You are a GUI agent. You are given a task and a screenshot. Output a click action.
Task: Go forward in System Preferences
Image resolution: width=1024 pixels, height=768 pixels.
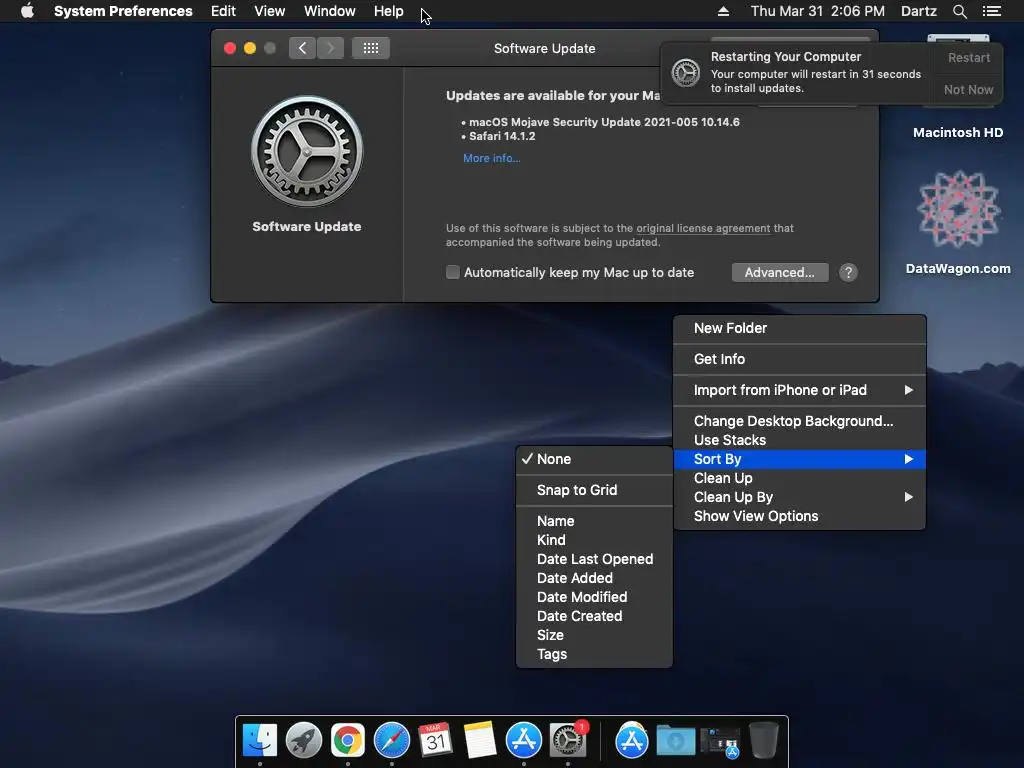click(330, 48)
